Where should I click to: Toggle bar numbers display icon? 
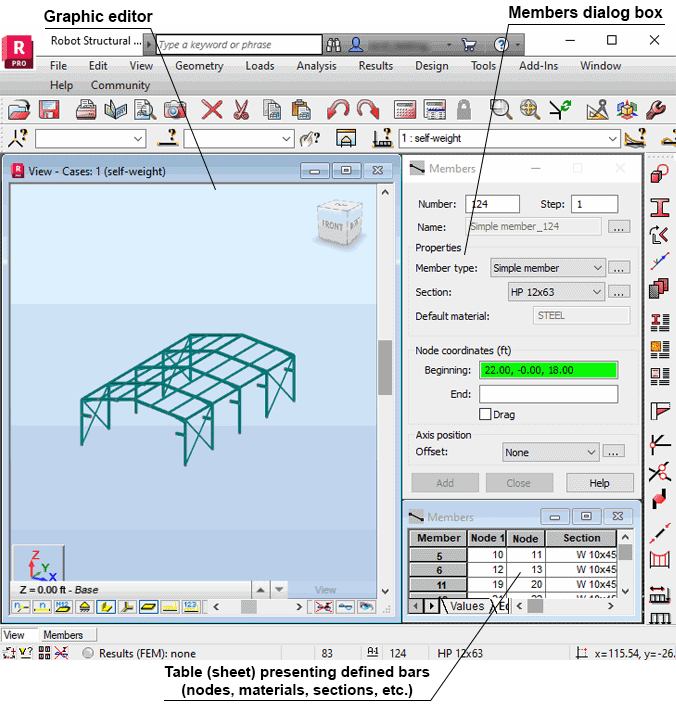pos(42,607)
